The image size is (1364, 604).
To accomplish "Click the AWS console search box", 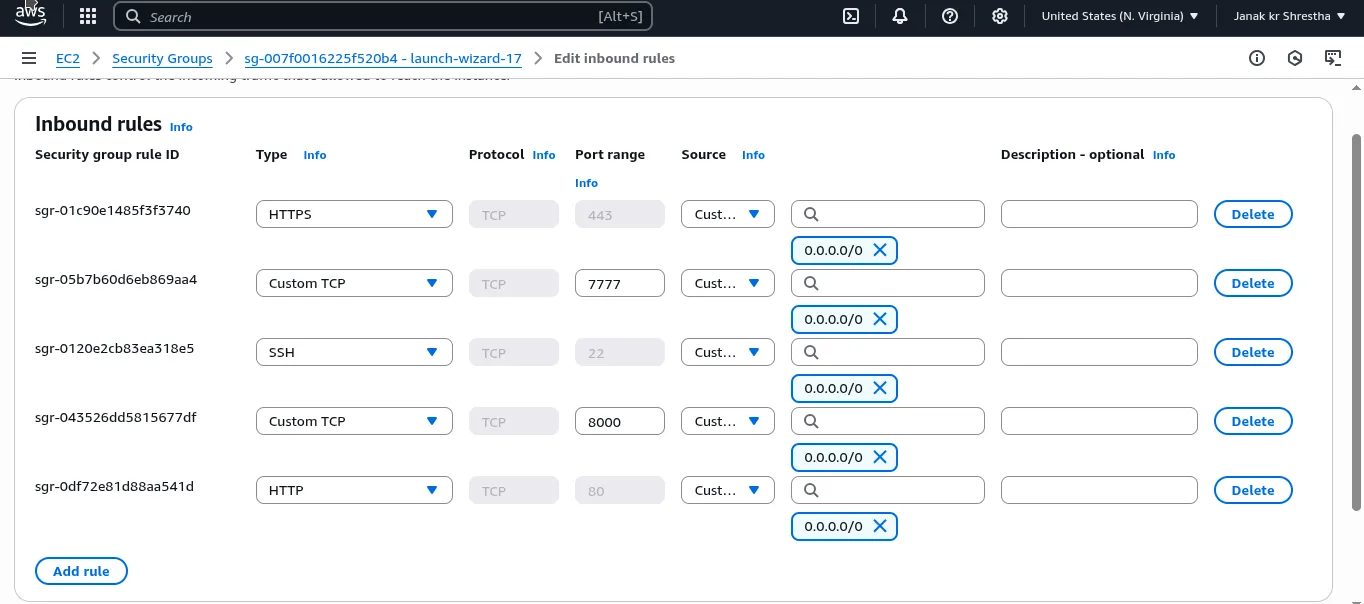I will point(383,16).
